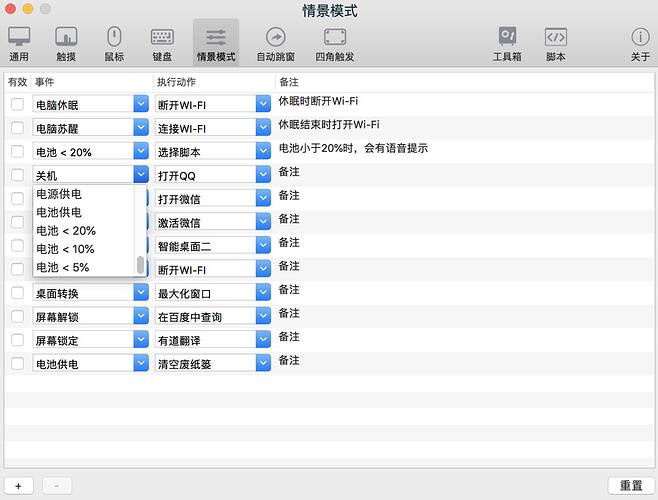Switch to the 鼠标 mouse settings

click(x=114, y=43)
